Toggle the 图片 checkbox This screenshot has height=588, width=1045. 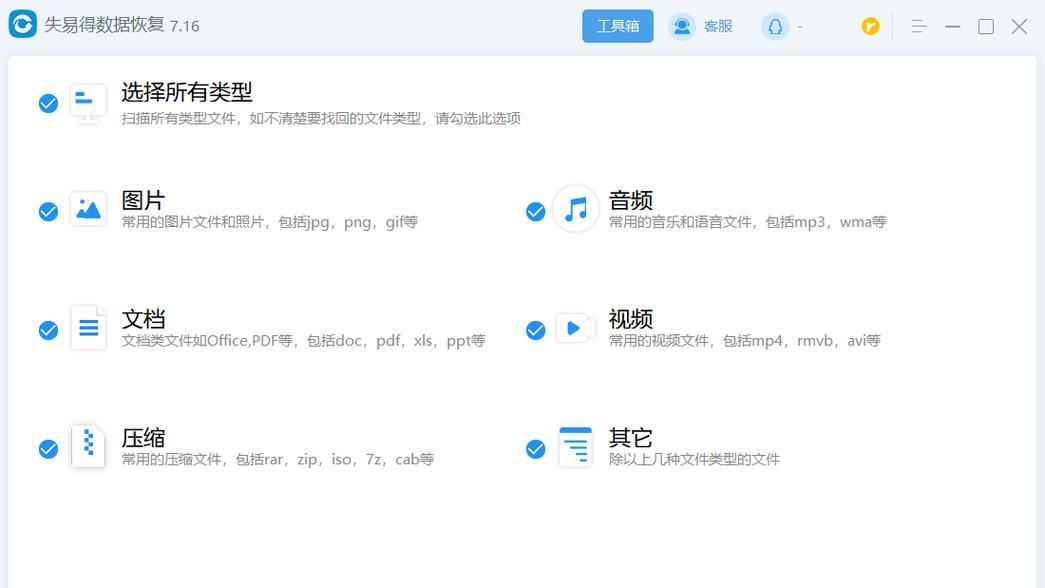(48, 211)
